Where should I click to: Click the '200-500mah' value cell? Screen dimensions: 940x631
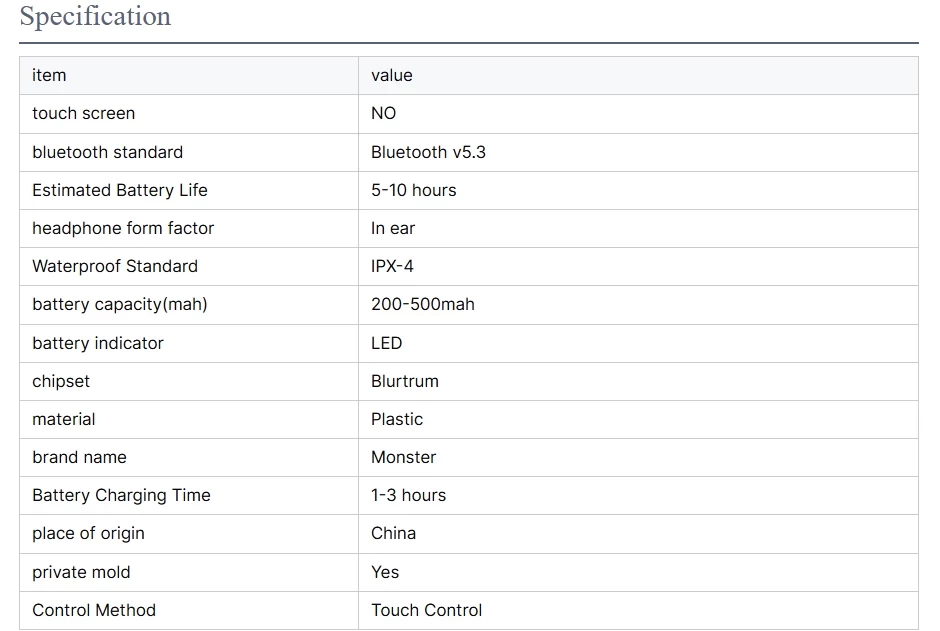422,304
